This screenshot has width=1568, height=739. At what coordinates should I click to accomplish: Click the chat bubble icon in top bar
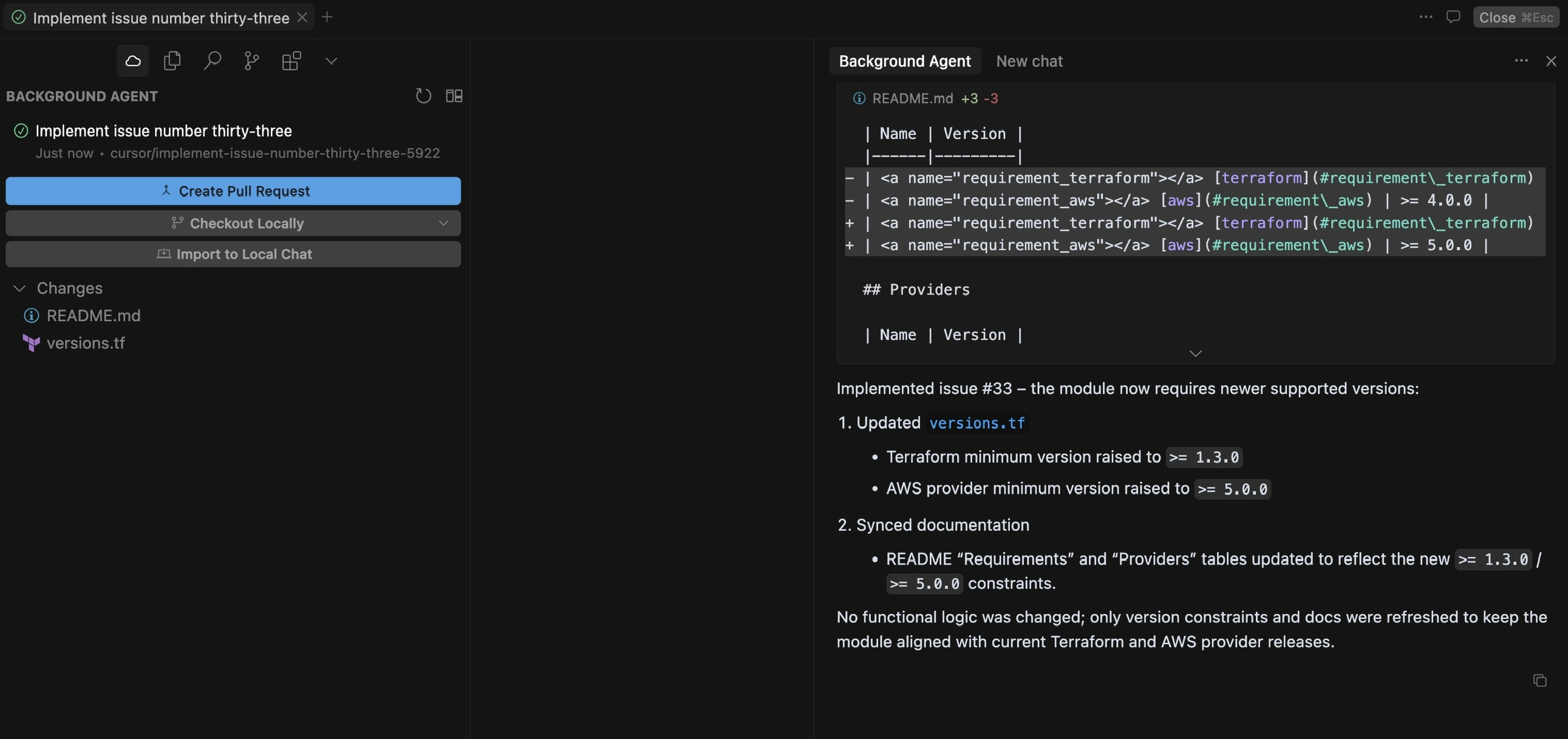[1453, 17]
